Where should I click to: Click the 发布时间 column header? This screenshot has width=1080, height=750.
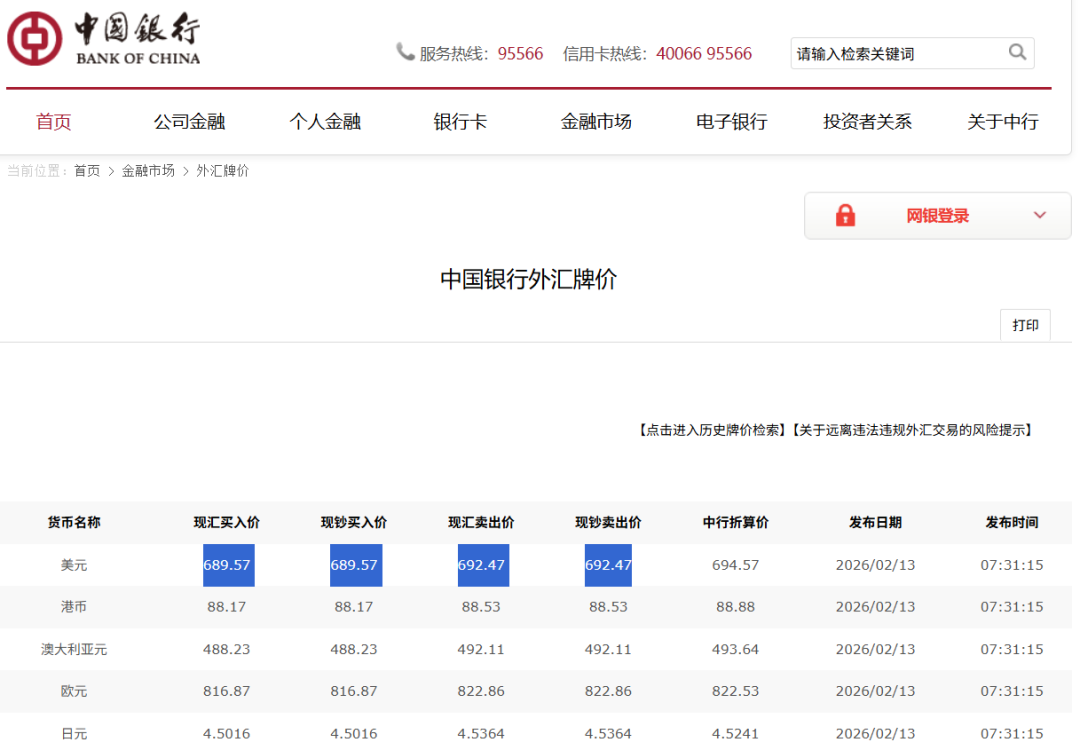(1012, 523)
